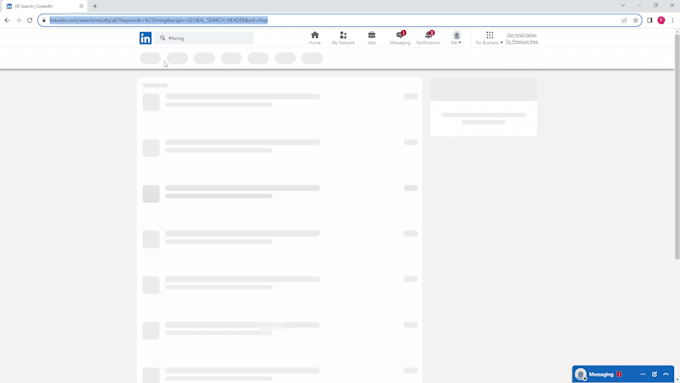Click the Try Premium free link
Screen dimensions: 680x383
(522, 42)
